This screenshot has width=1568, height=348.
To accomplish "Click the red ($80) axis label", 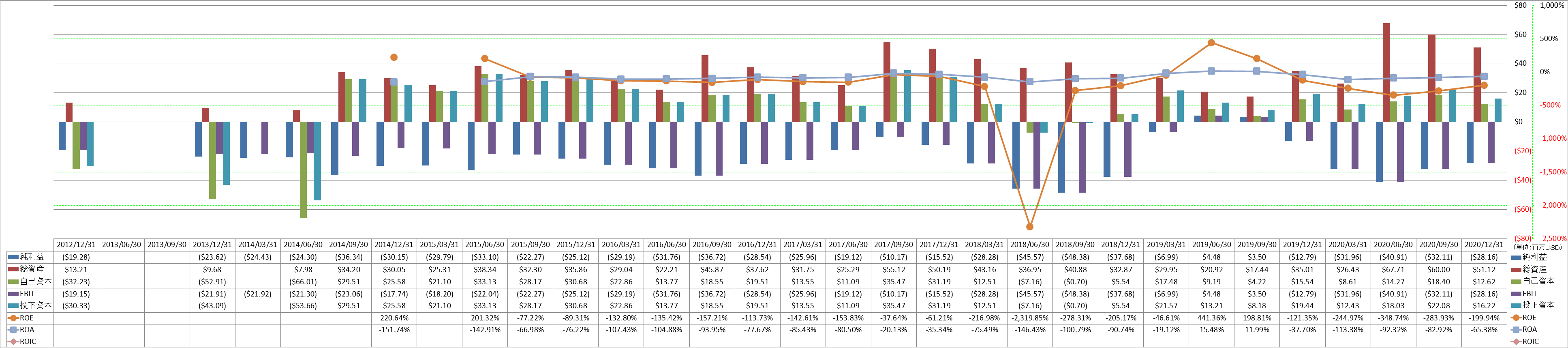I will click(x=1522, y=238).
